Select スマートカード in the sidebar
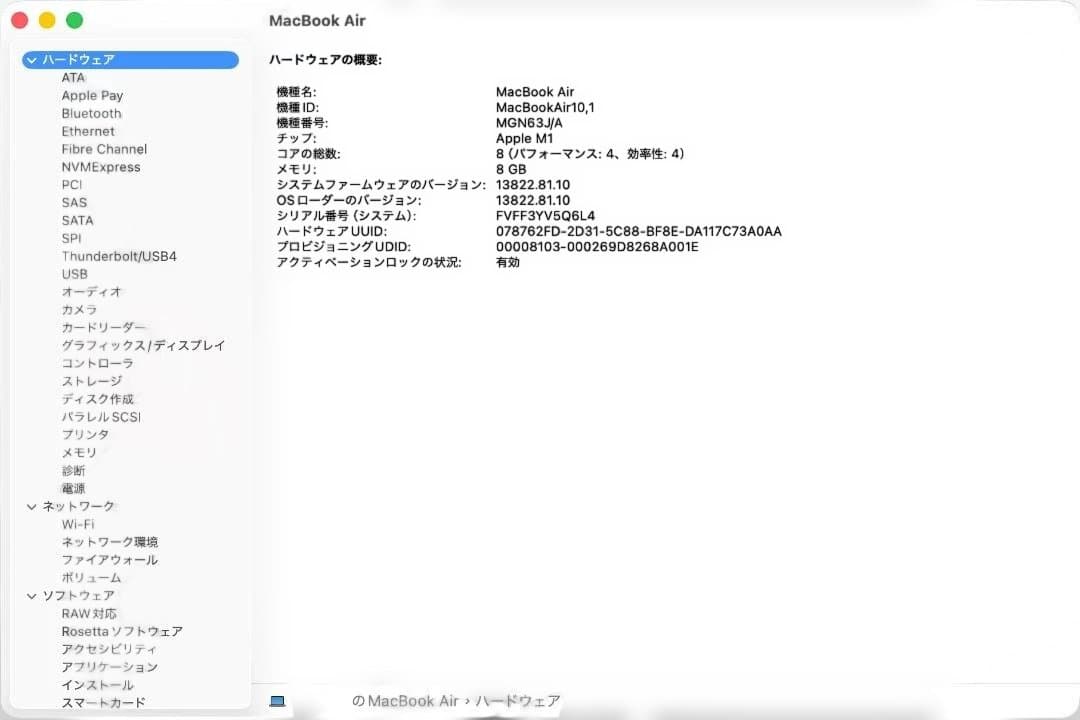 coord(103,703)
